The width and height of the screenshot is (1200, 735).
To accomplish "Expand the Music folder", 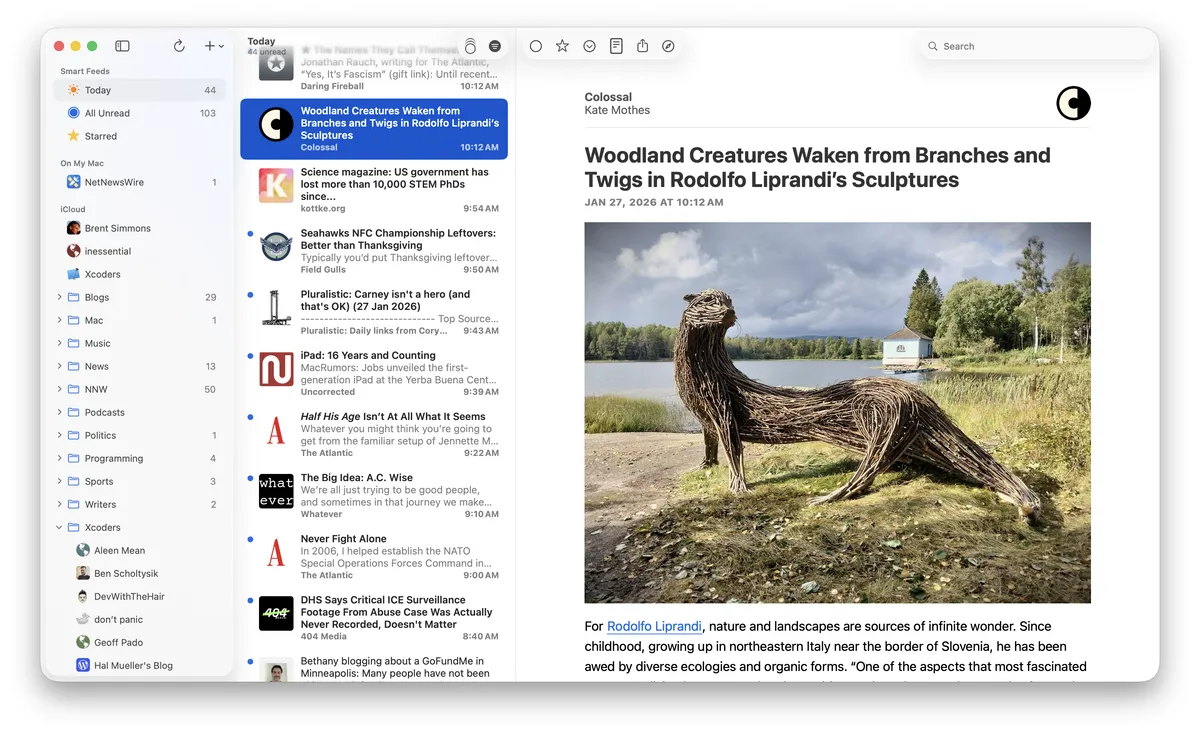I will (x=60, y=343).
